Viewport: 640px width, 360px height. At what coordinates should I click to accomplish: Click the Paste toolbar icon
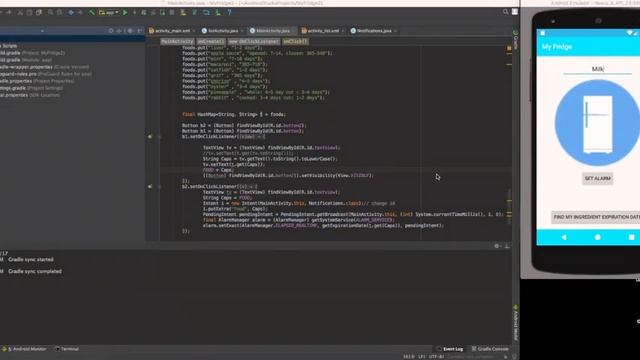[38, 13]
